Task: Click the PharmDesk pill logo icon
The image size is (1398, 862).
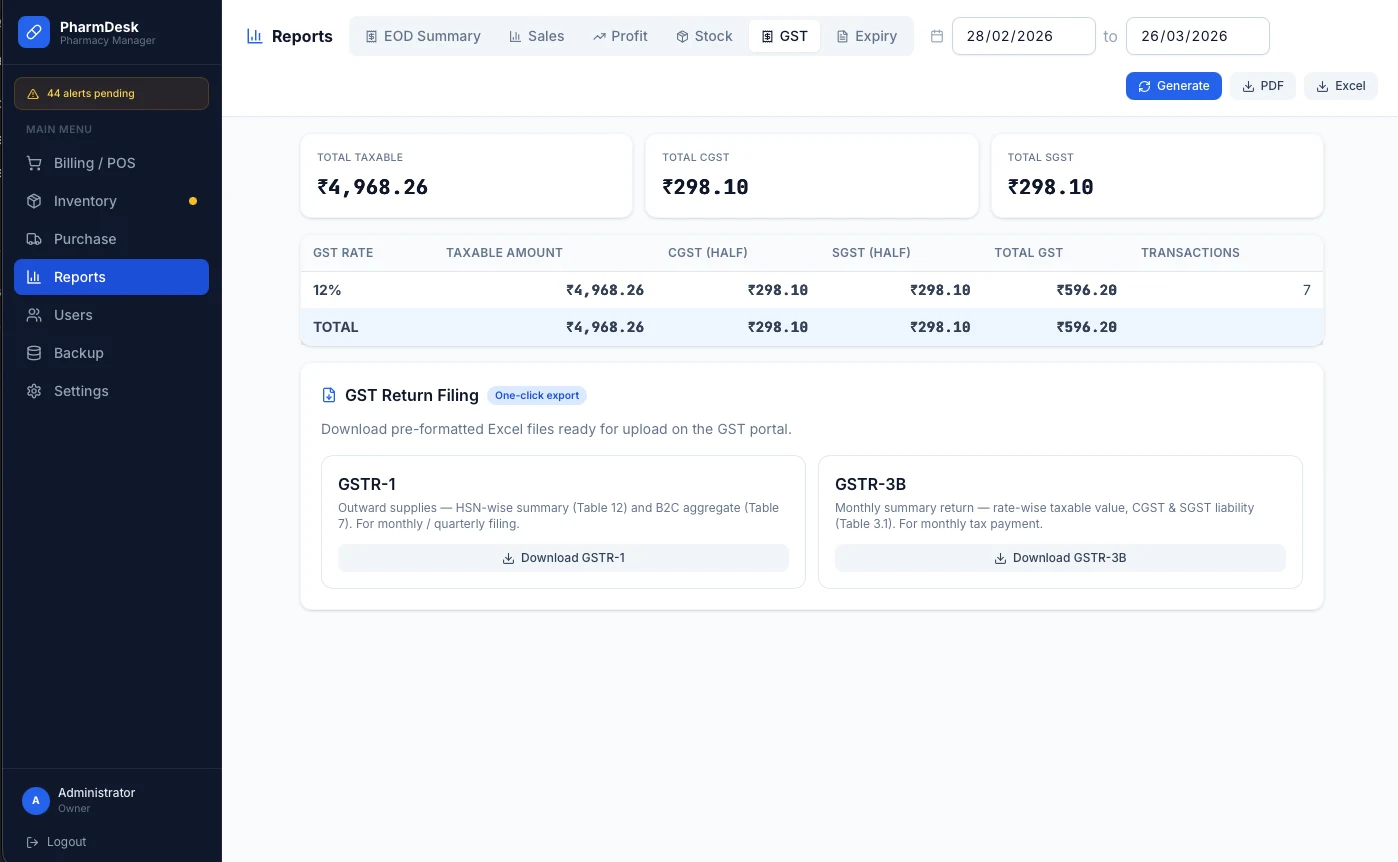Action: pos(34,33)
